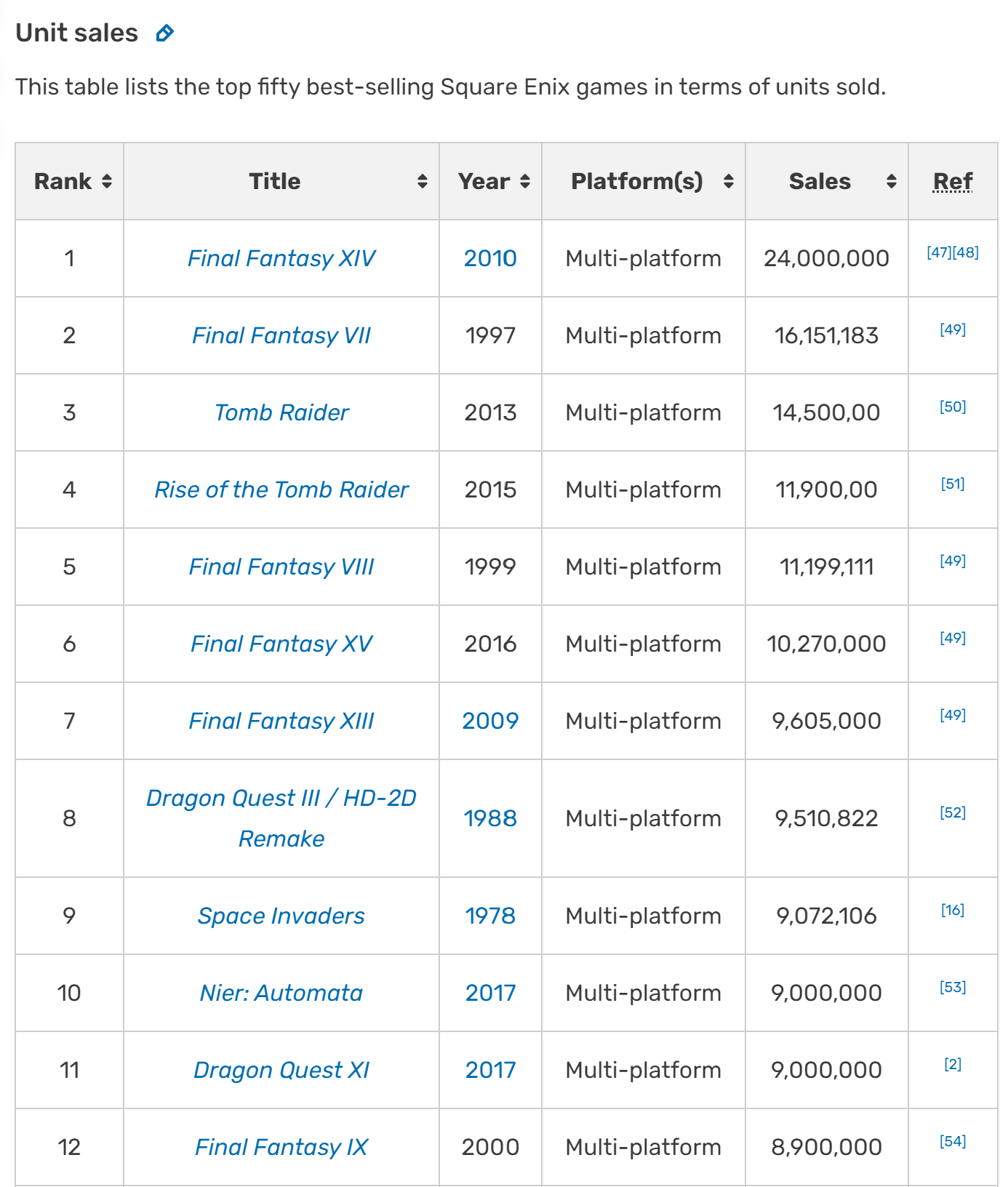Sort table by Year column arrows

[525, 181]
